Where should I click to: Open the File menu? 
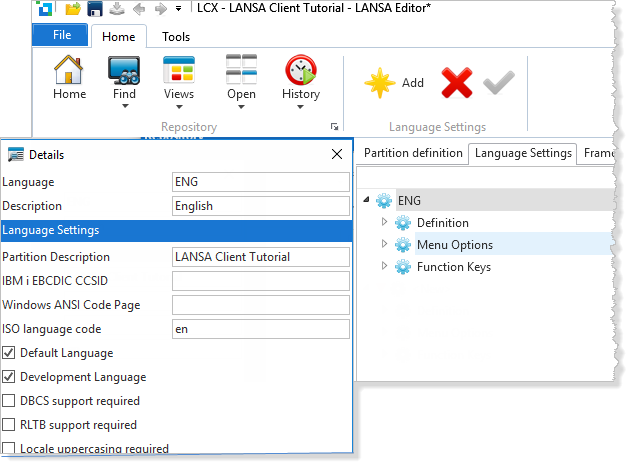point(60,35)
